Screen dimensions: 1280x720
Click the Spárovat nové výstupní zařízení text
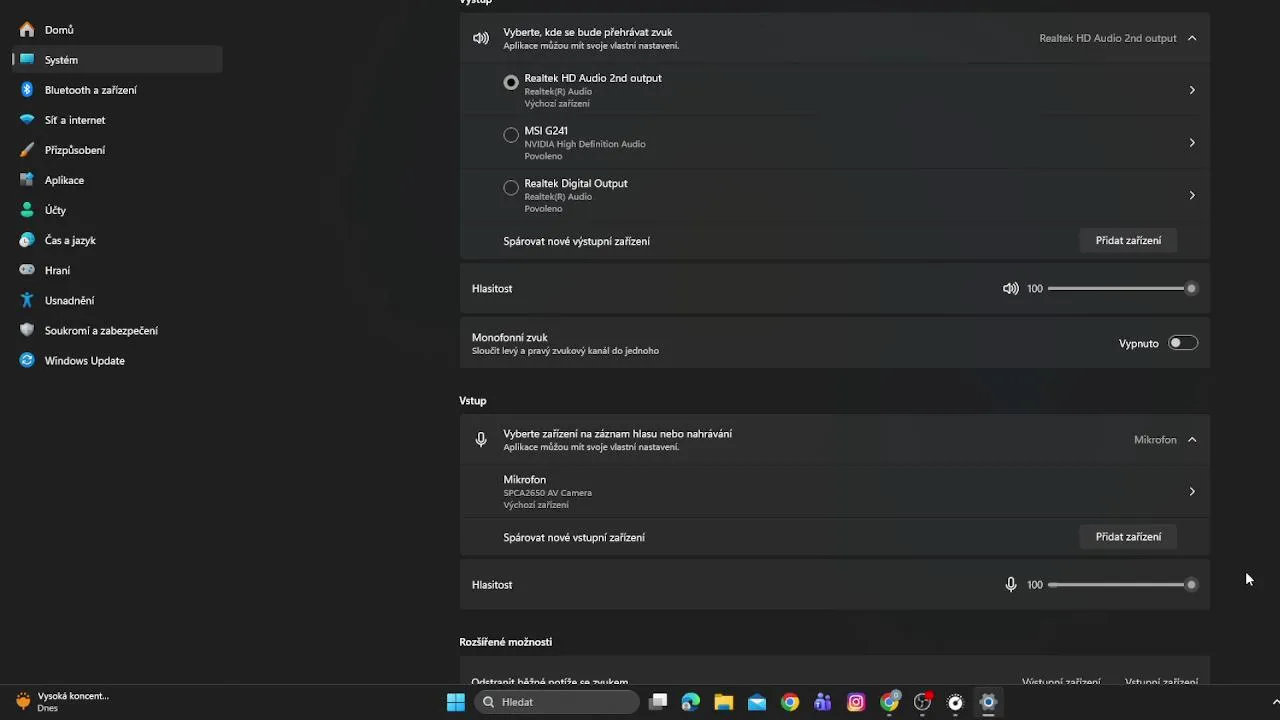click(577, 241)
